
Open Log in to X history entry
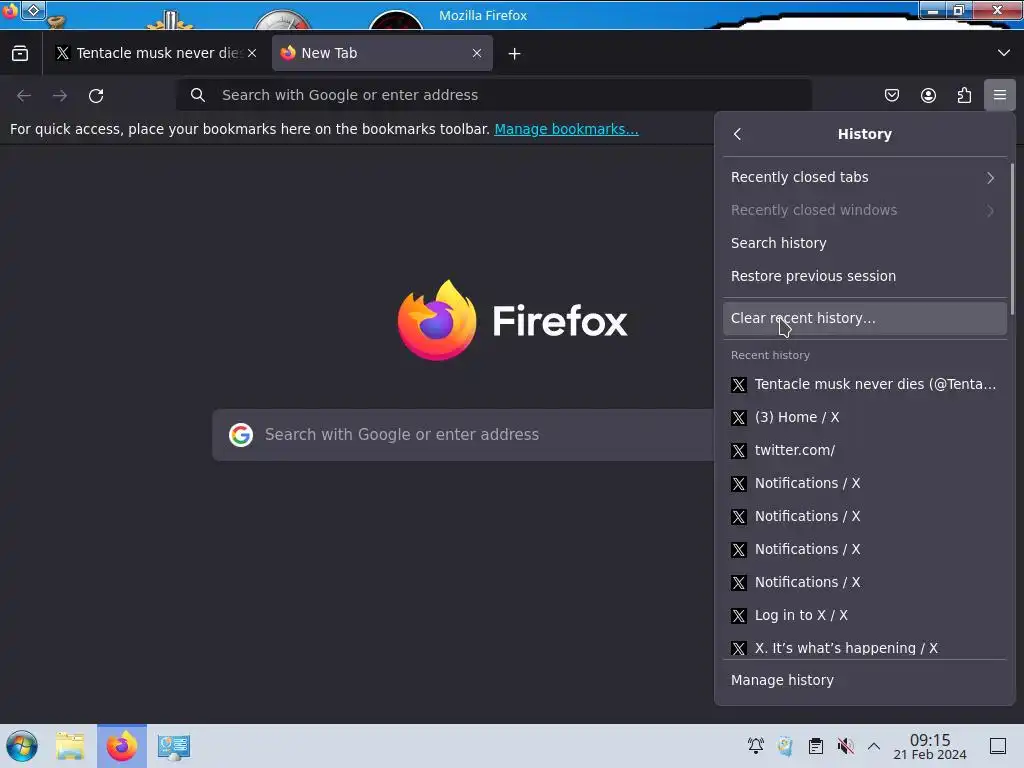tap(865, 615)
